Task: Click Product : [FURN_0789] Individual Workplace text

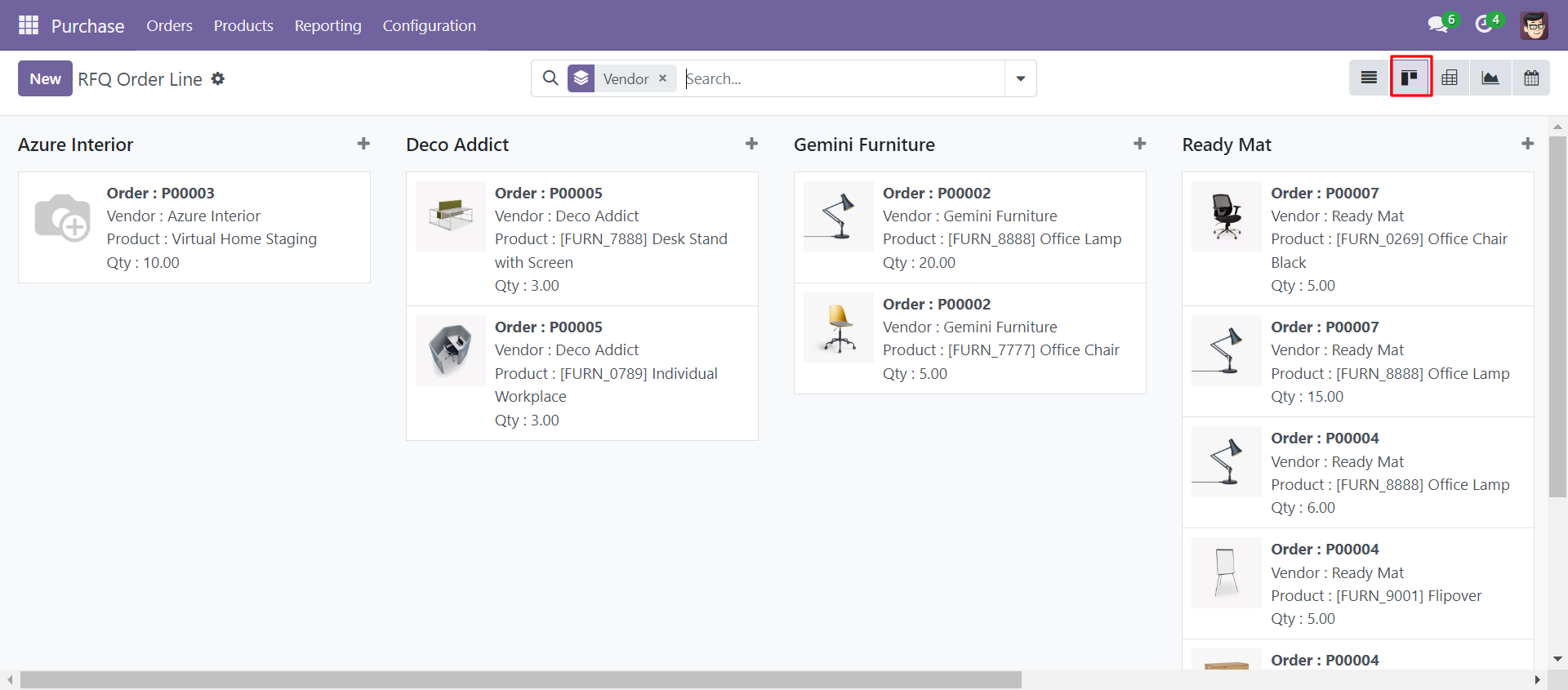Action: click(x=606, y=385)
